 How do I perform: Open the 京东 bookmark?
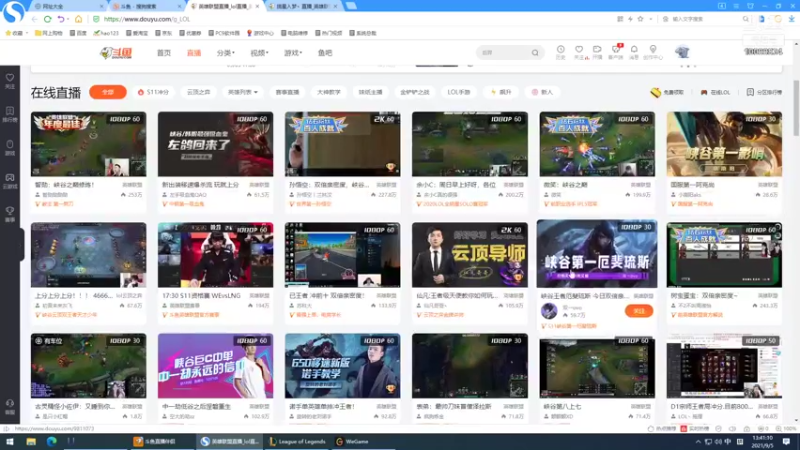point(164,33)
